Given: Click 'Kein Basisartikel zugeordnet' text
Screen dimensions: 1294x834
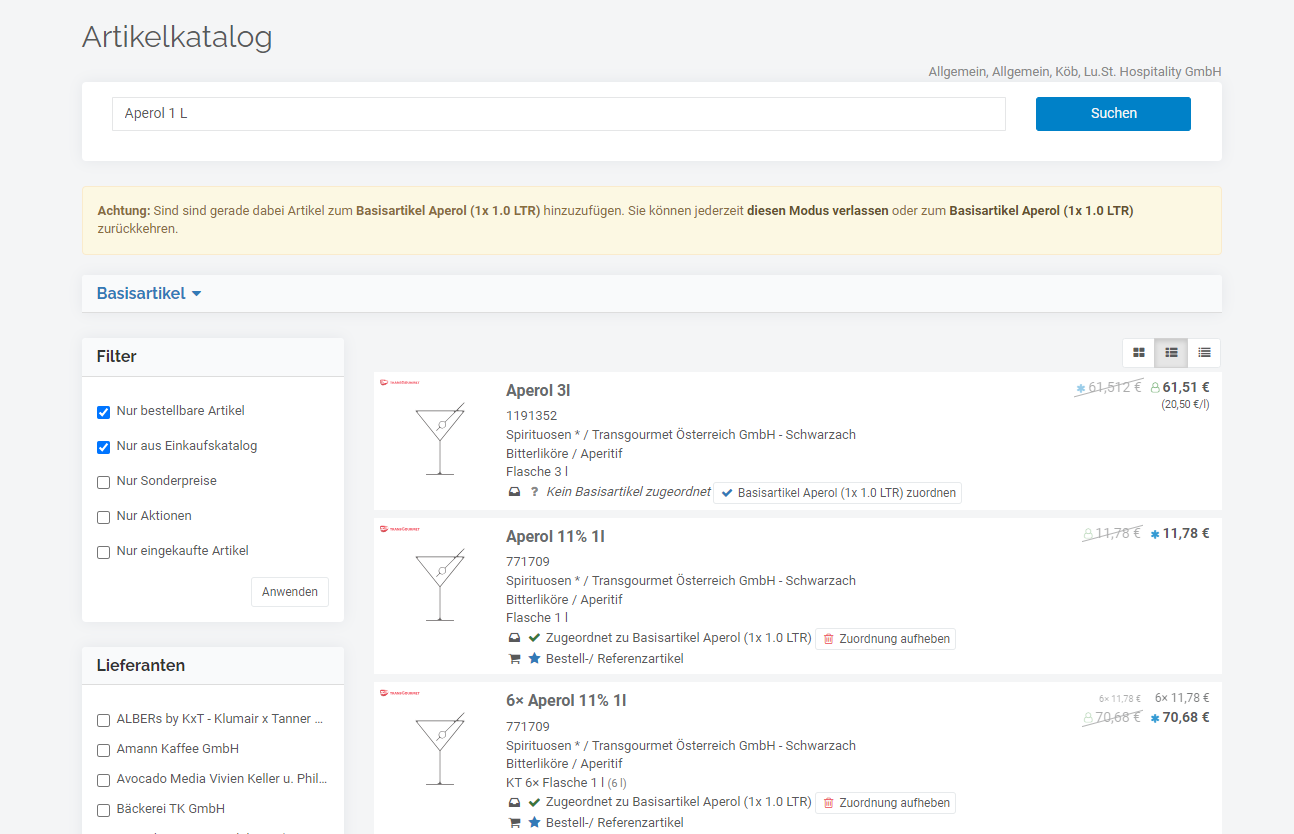Looking at the screenshot, I should point(628,492).
